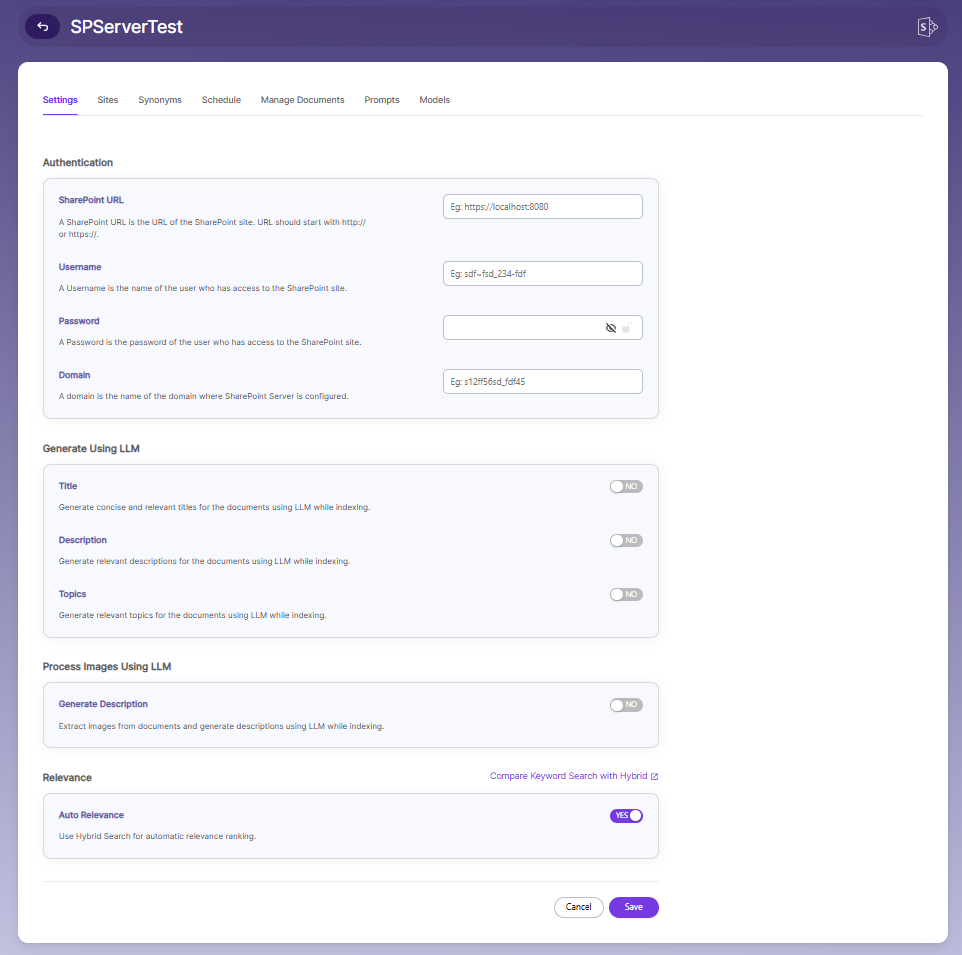
Task: Open the Sites tab
Action: coord(107,100)
